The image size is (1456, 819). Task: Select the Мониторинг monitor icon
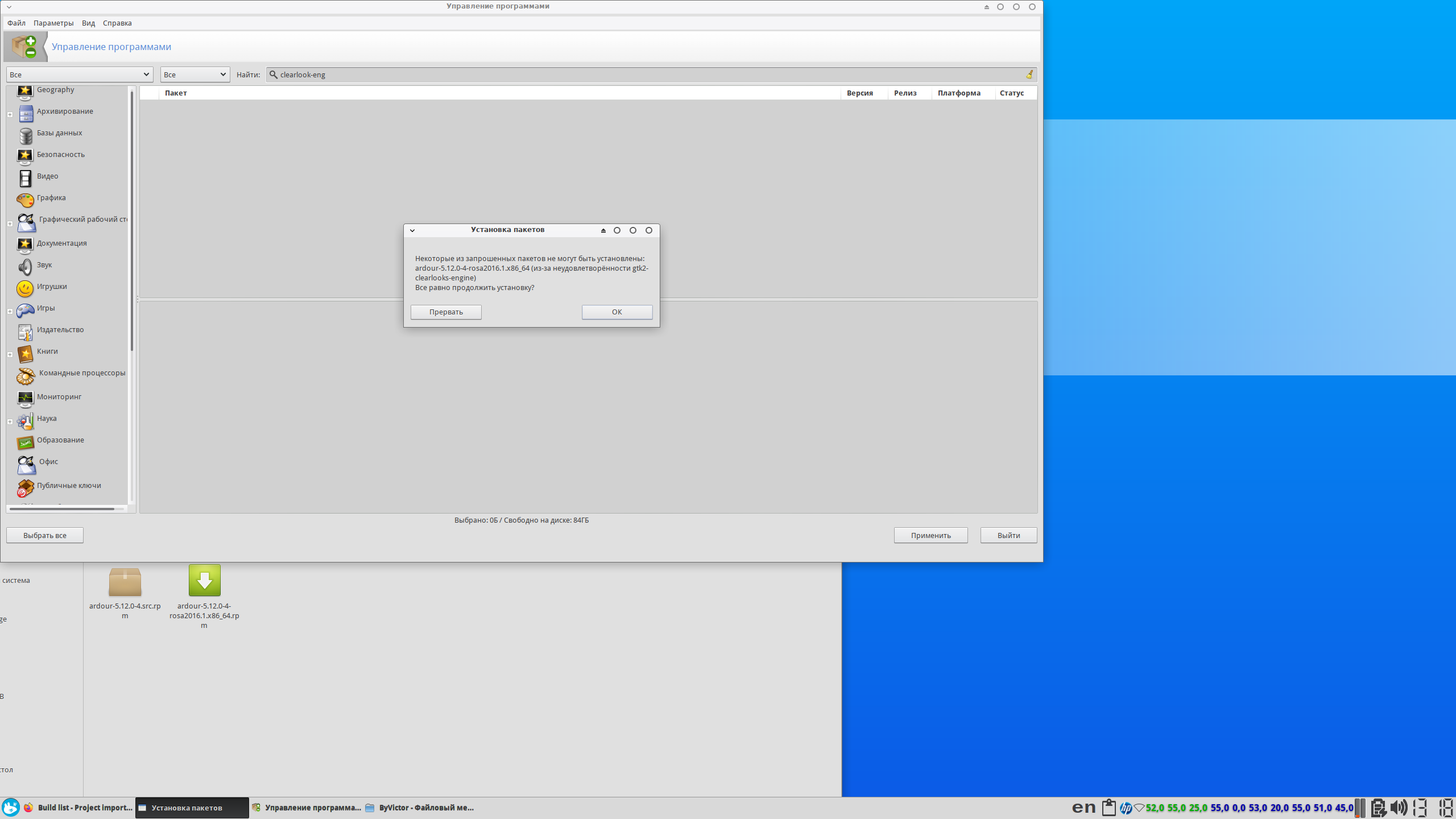25,398
